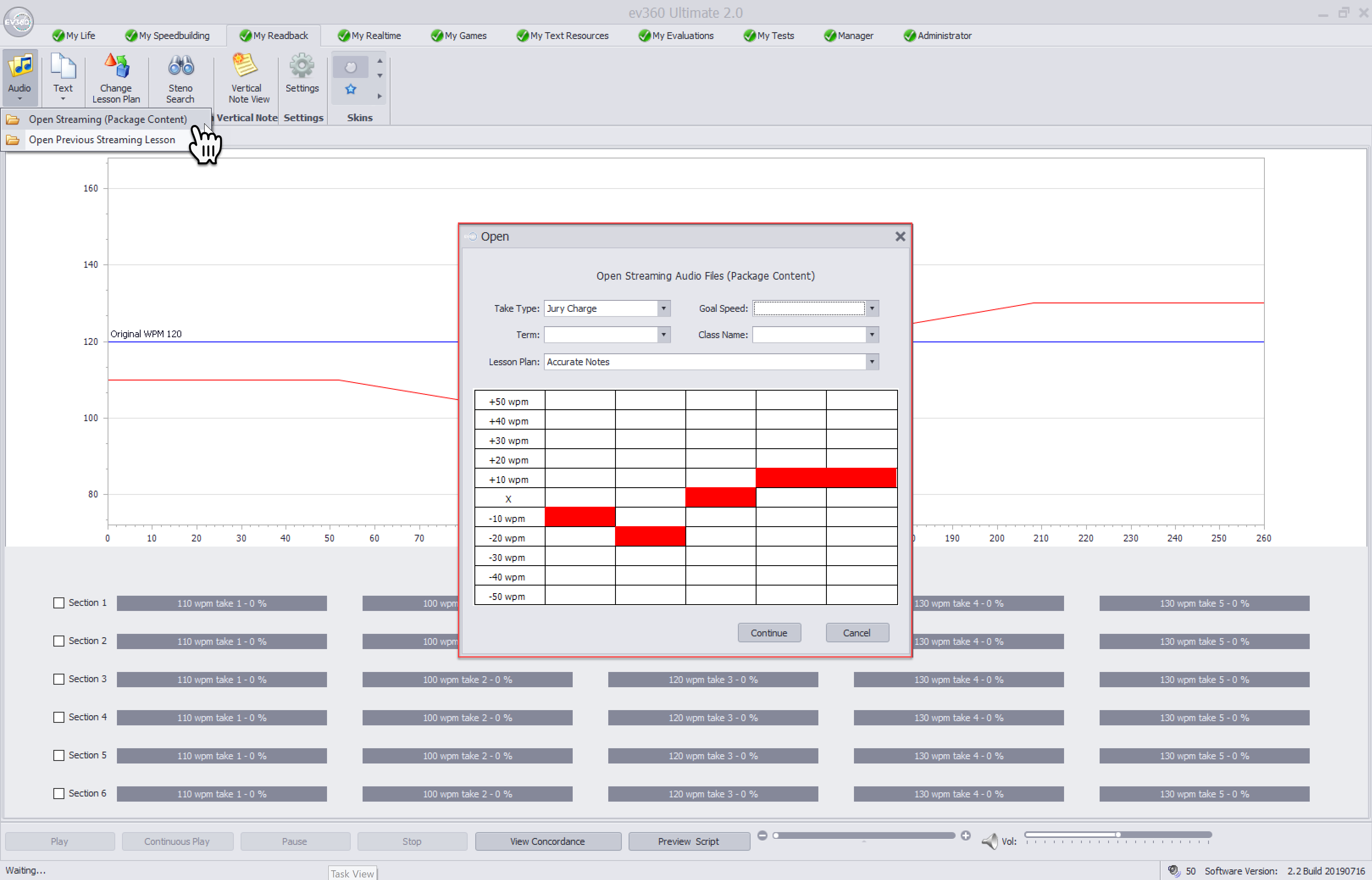Viewport: 1372px width, 880px height.
Task: Click the Audio music folder icon
Action: [20, 66]
